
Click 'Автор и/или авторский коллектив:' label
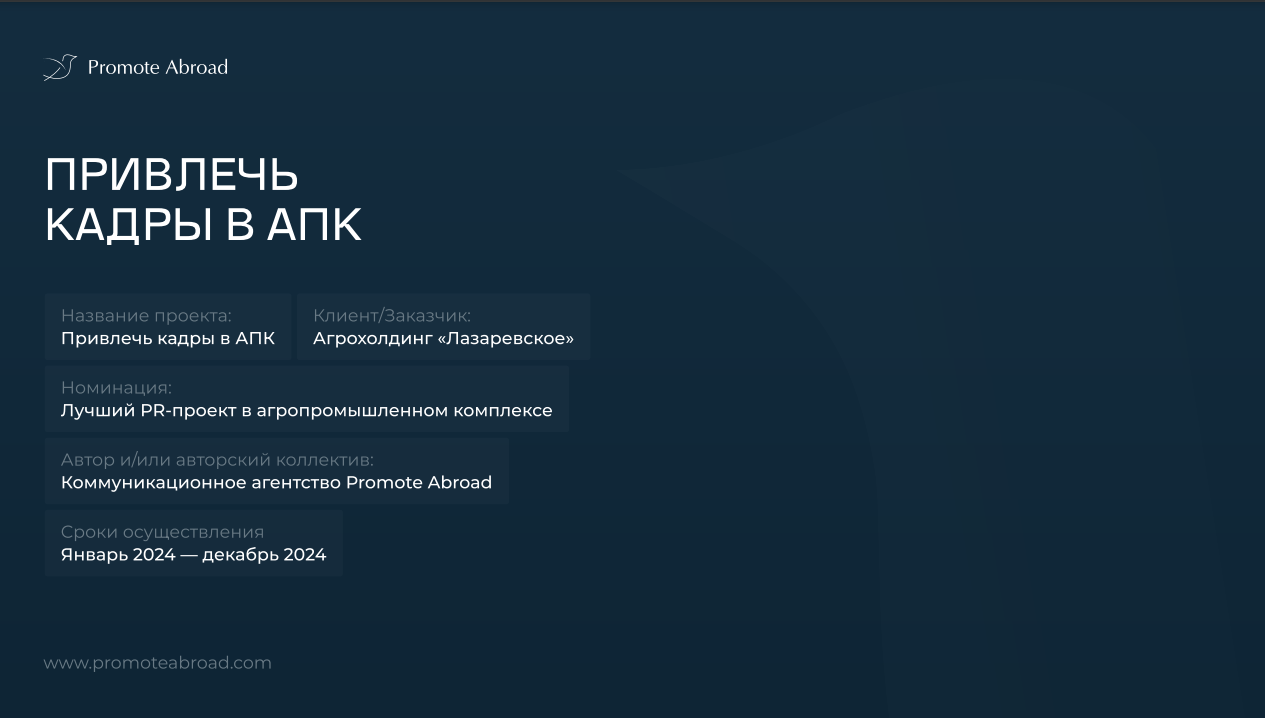[x=217, y=460]
